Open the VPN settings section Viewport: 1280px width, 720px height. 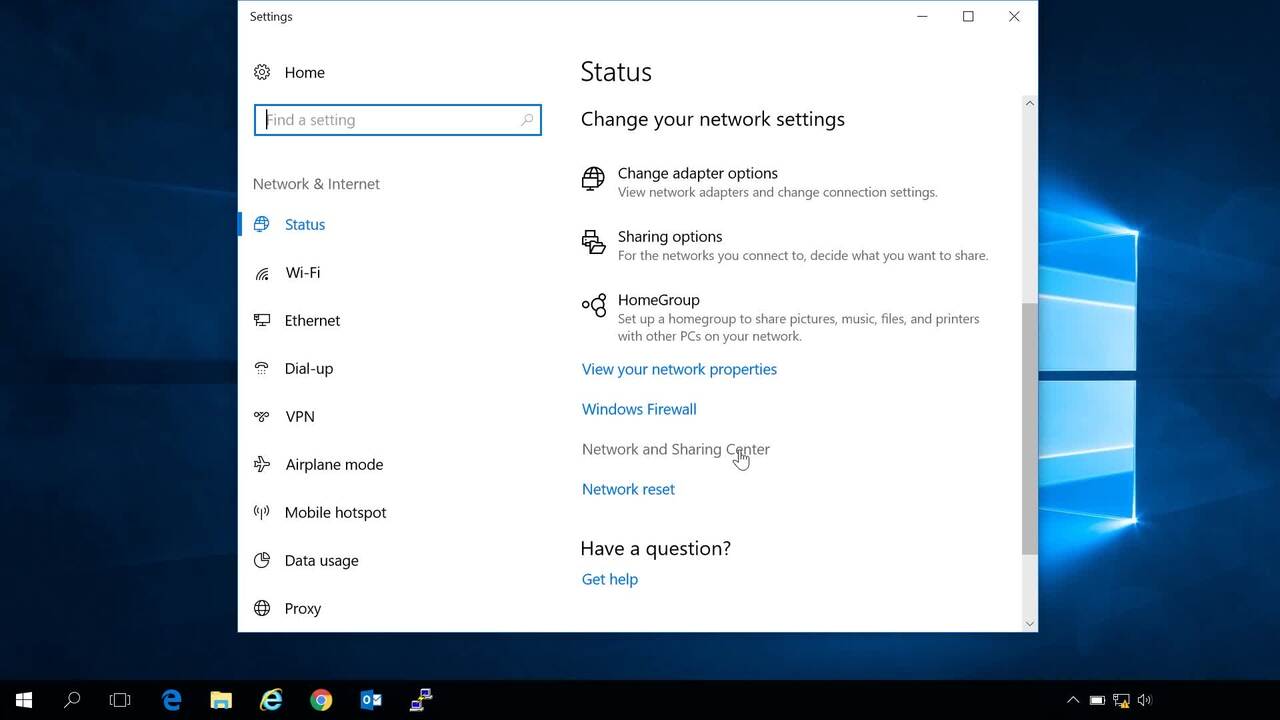pos(299,417)
